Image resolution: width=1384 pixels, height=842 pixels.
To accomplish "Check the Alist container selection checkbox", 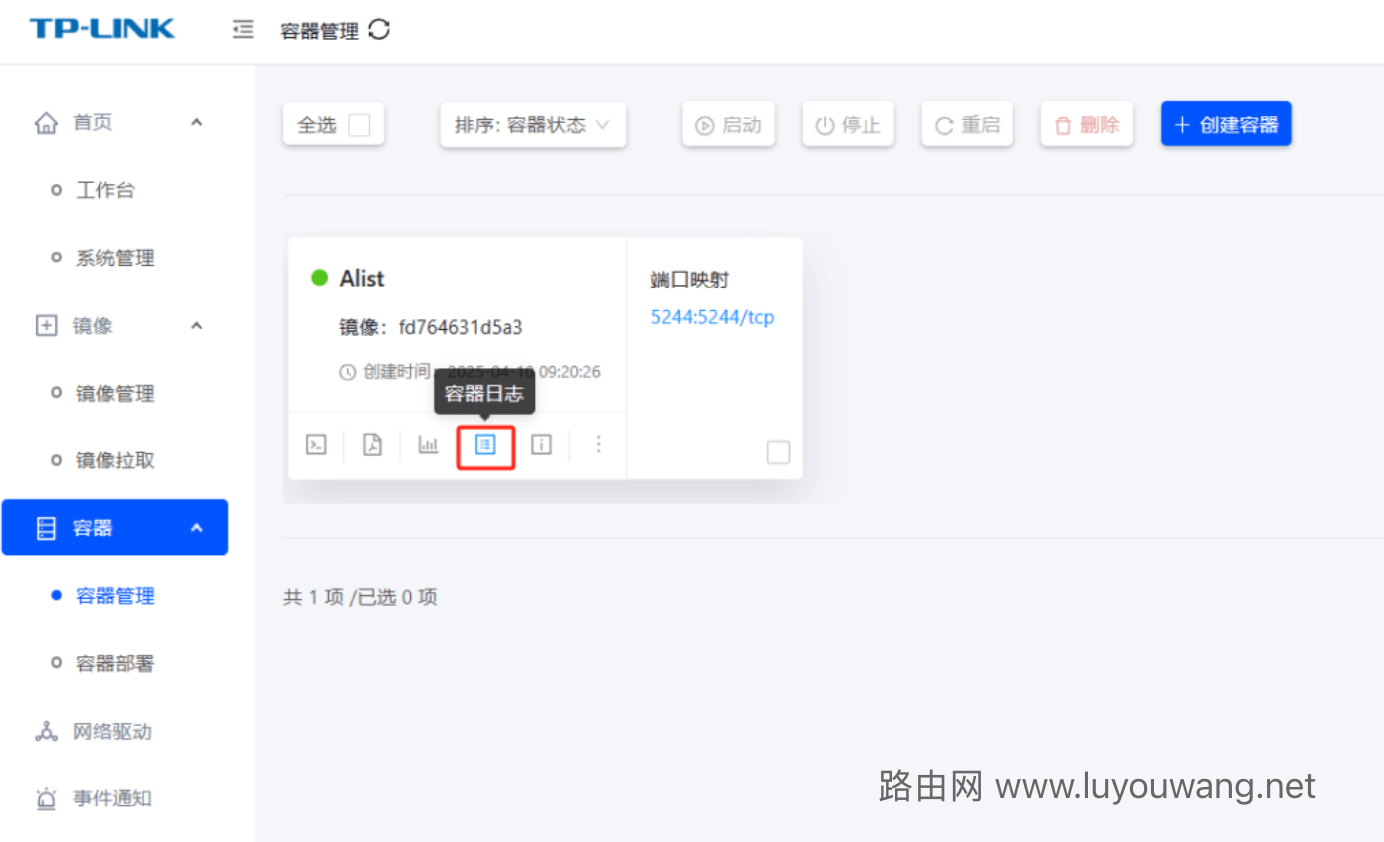I will [778, 453].
